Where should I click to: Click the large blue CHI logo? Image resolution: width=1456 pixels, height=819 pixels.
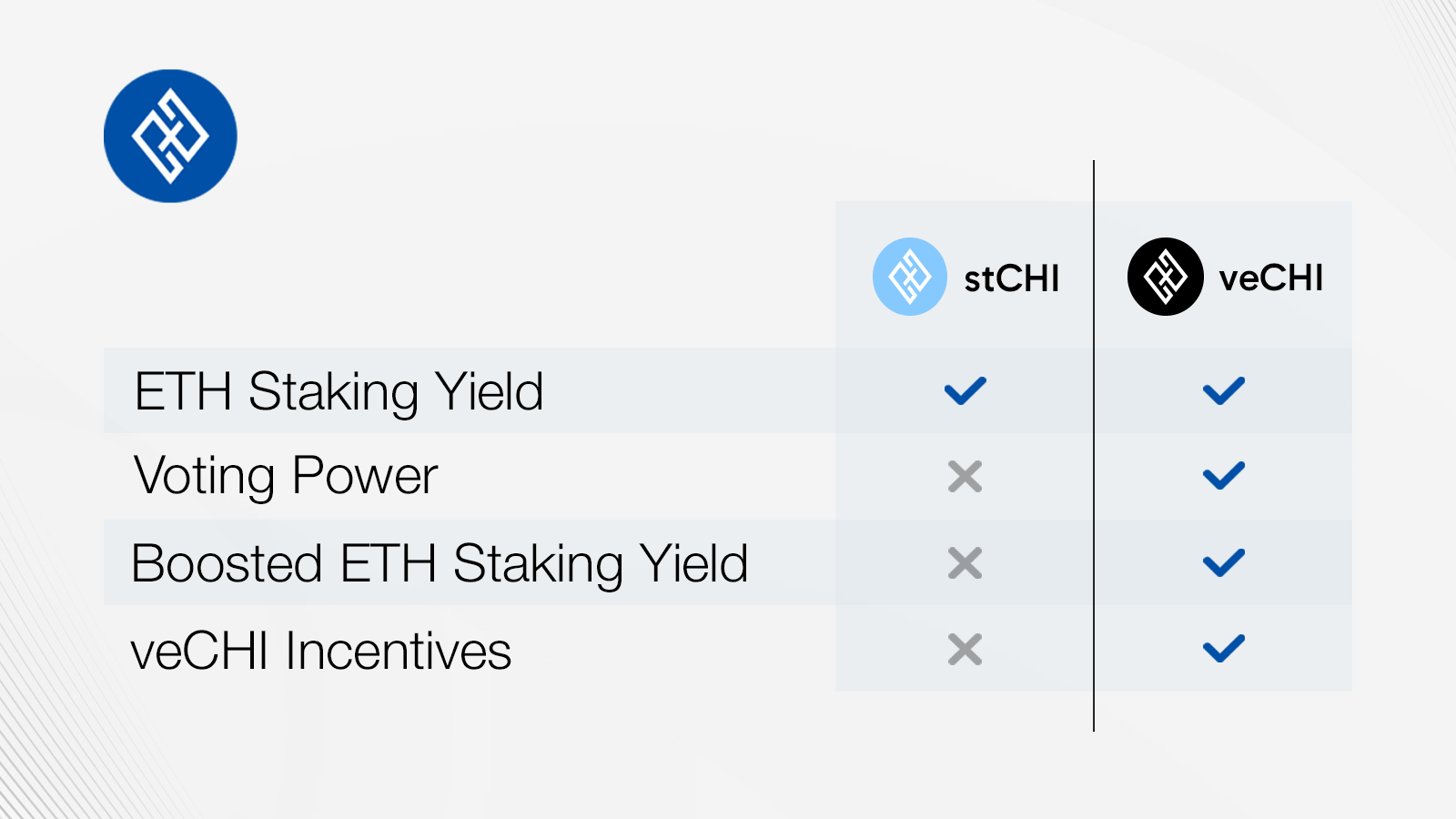click(x=170, y=136)
